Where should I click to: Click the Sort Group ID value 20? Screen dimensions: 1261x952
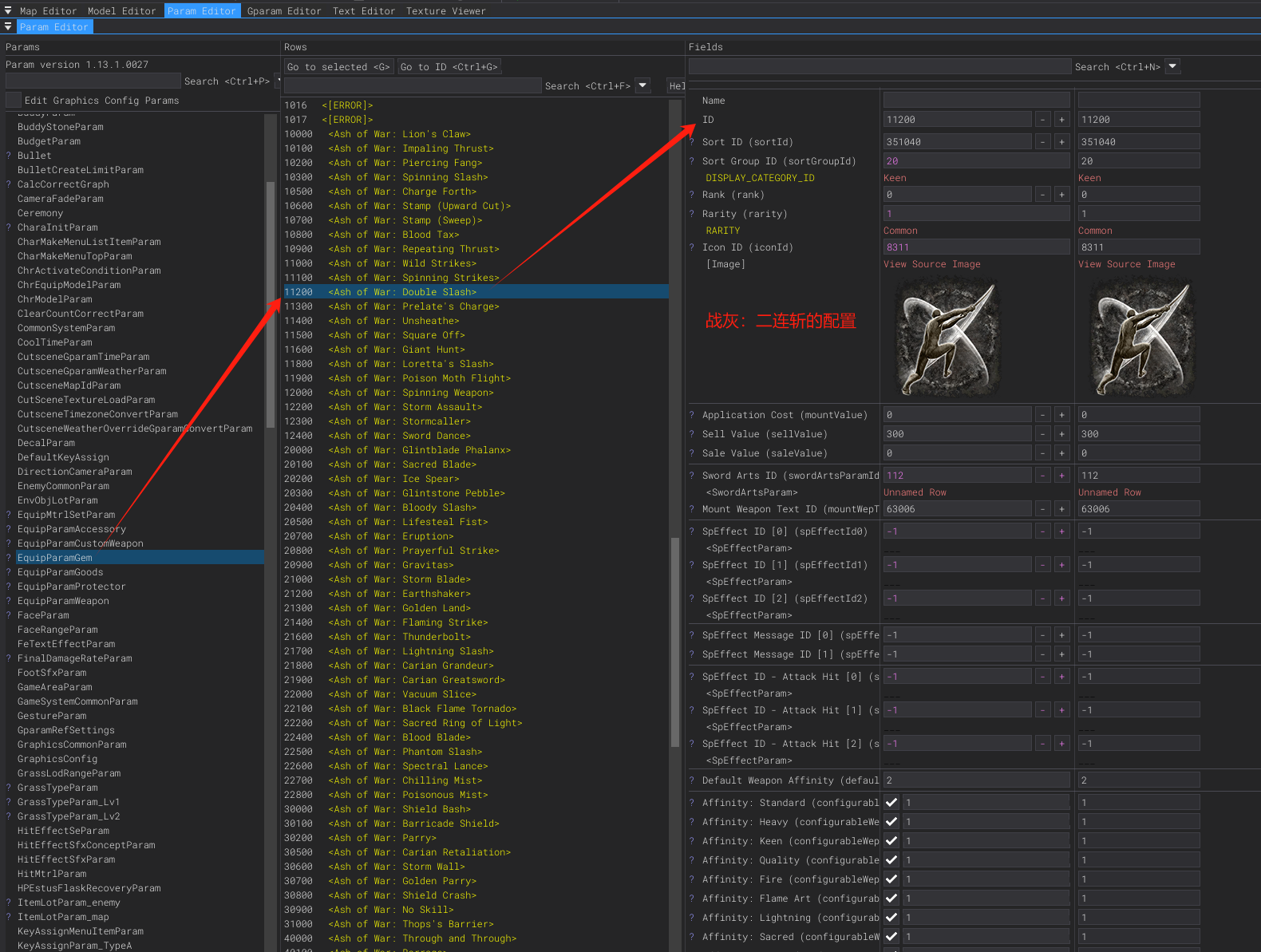click(976, 161)
